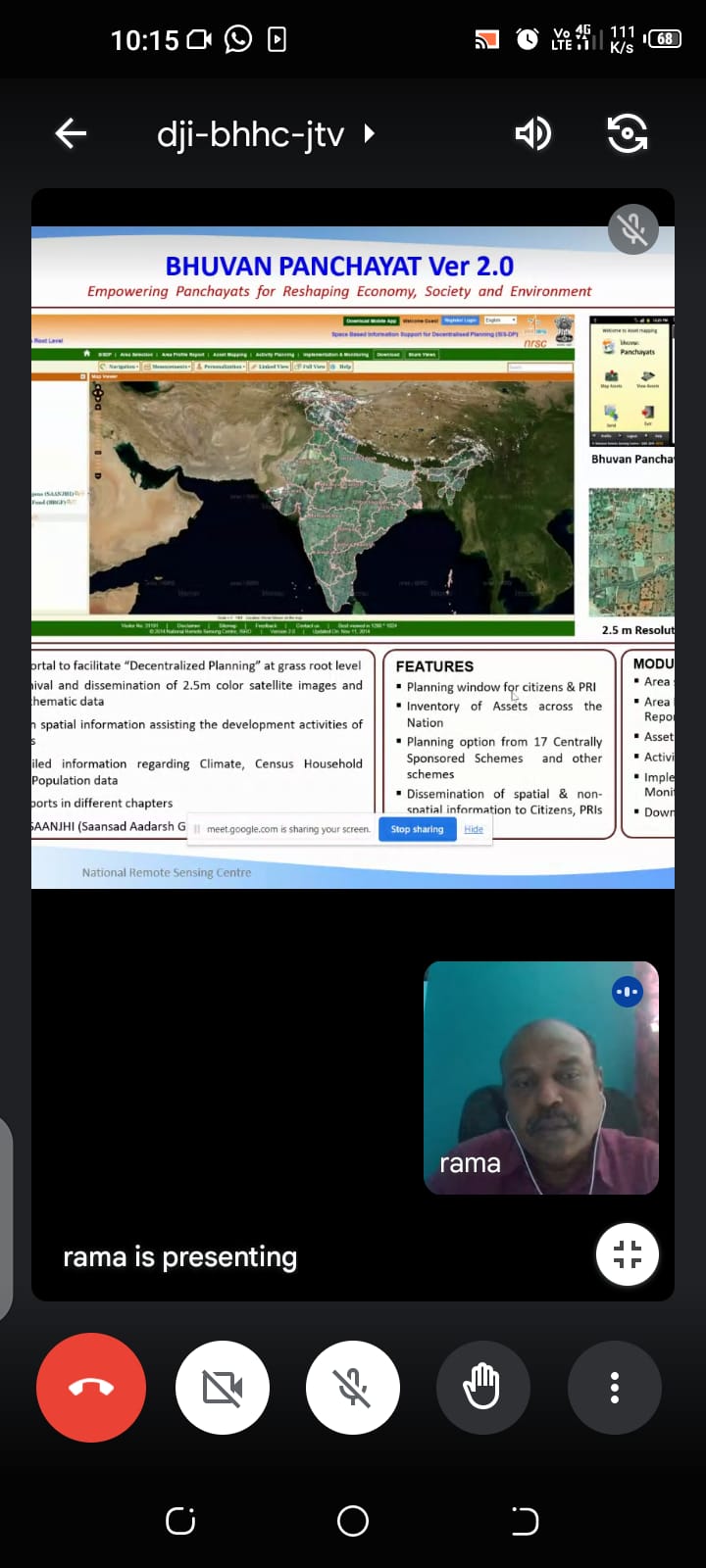Tap the FEATURES heading in slide
This screenshot has width=706, height=1568.
434,666
